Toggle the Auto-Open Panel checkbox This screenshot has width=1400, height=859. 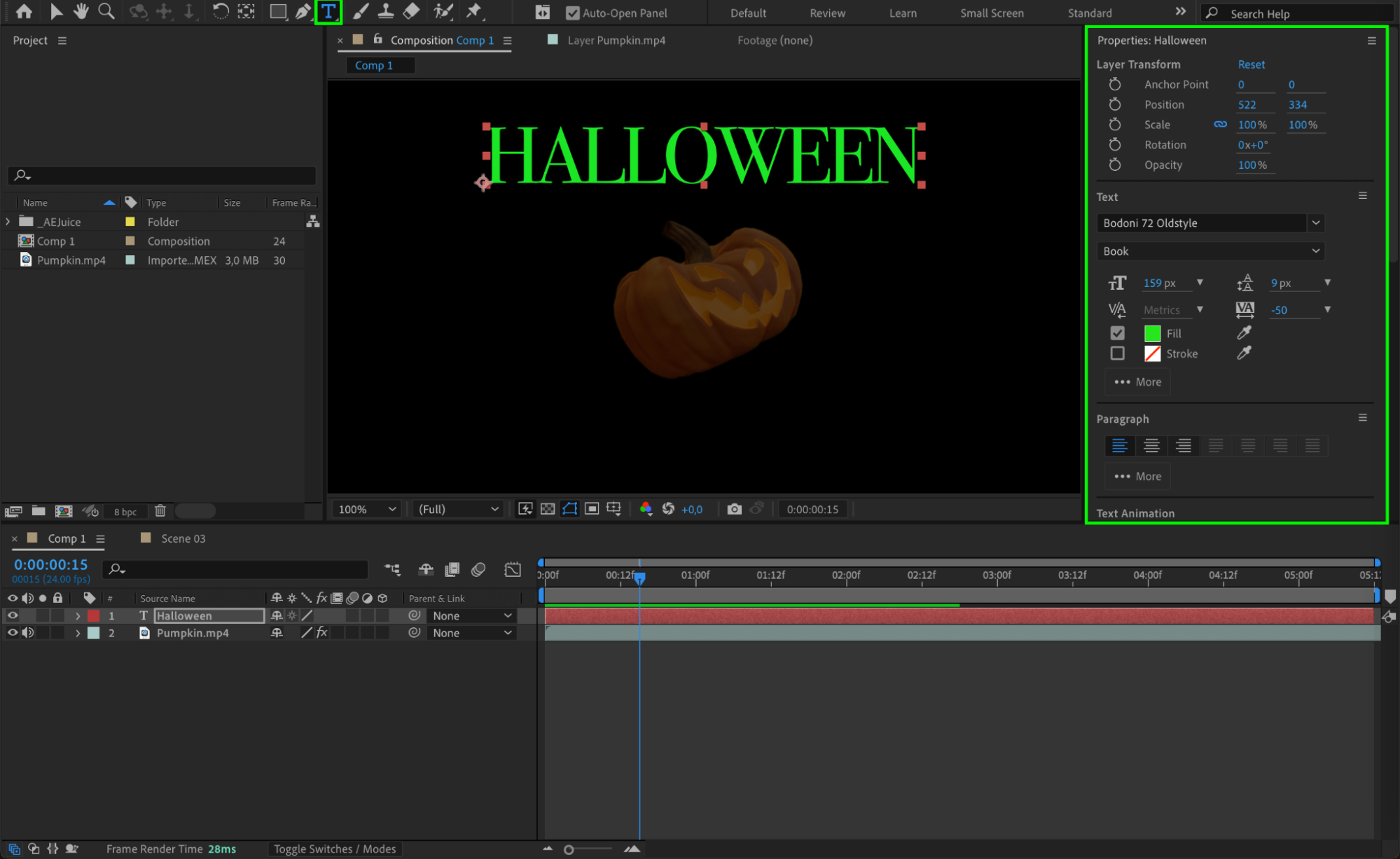[572, 13]
